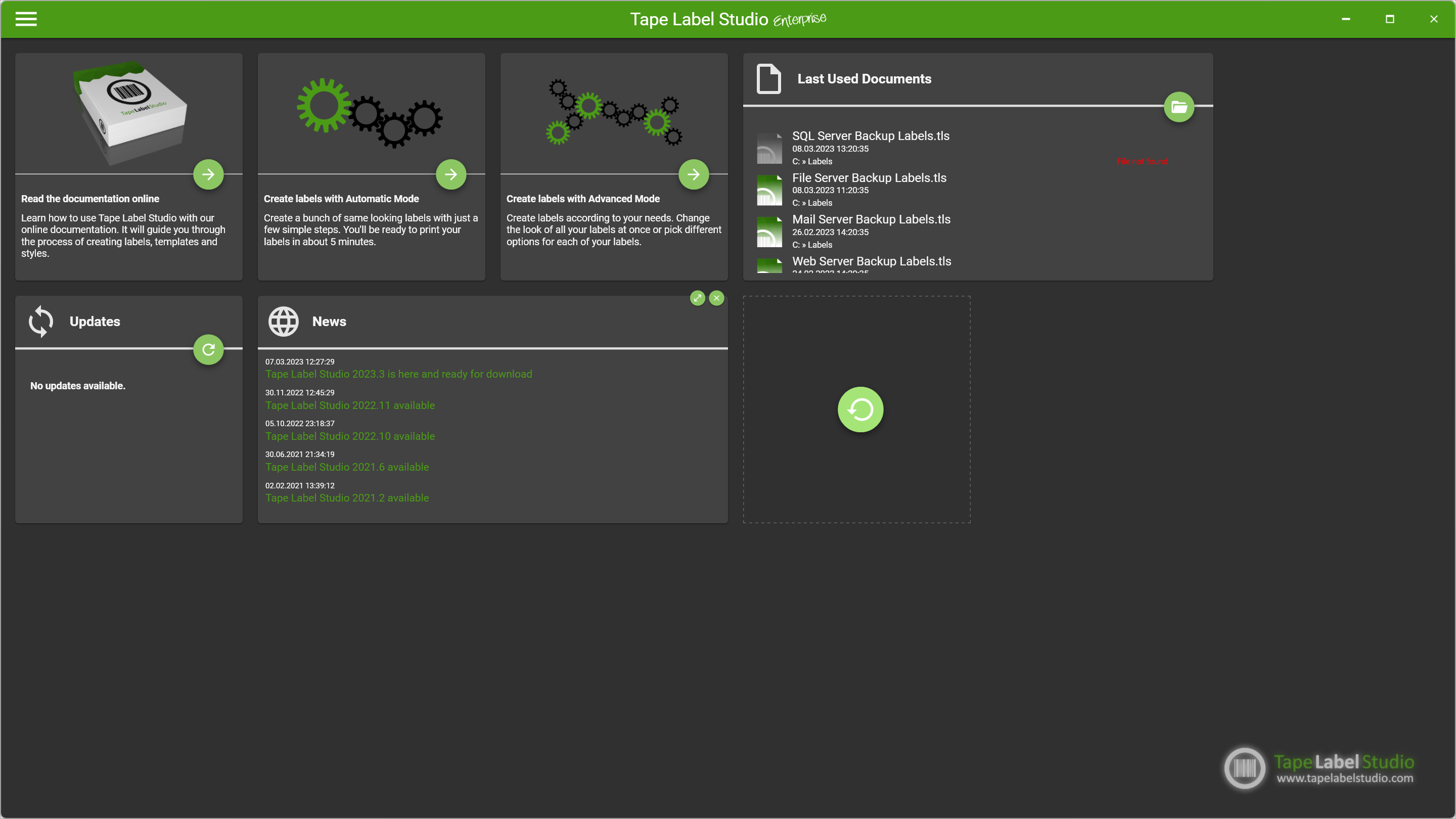Click 'No updates available.' text

pos(77,385)
